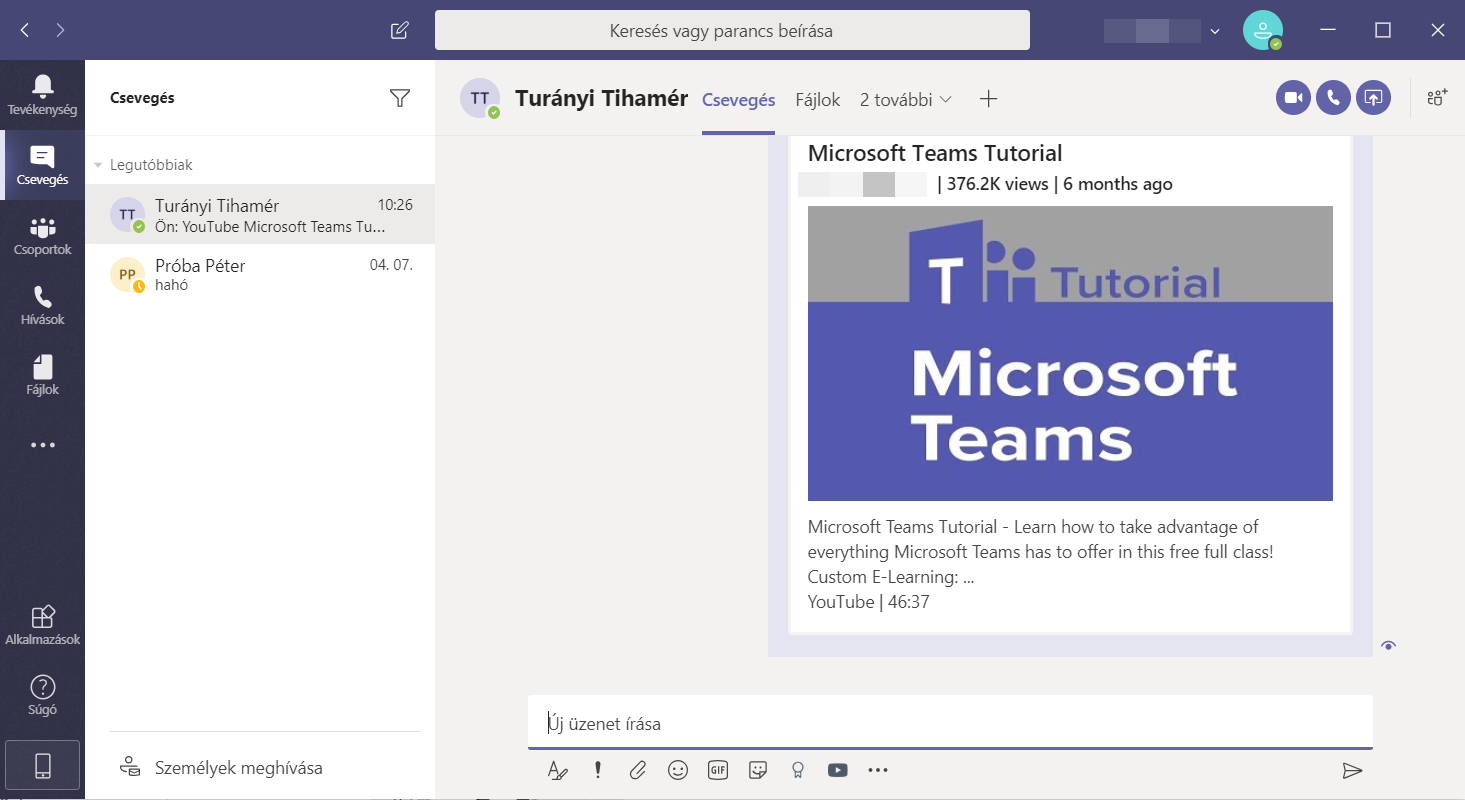
Task: Click the screen sharing icon
Action: (1373, 97)
